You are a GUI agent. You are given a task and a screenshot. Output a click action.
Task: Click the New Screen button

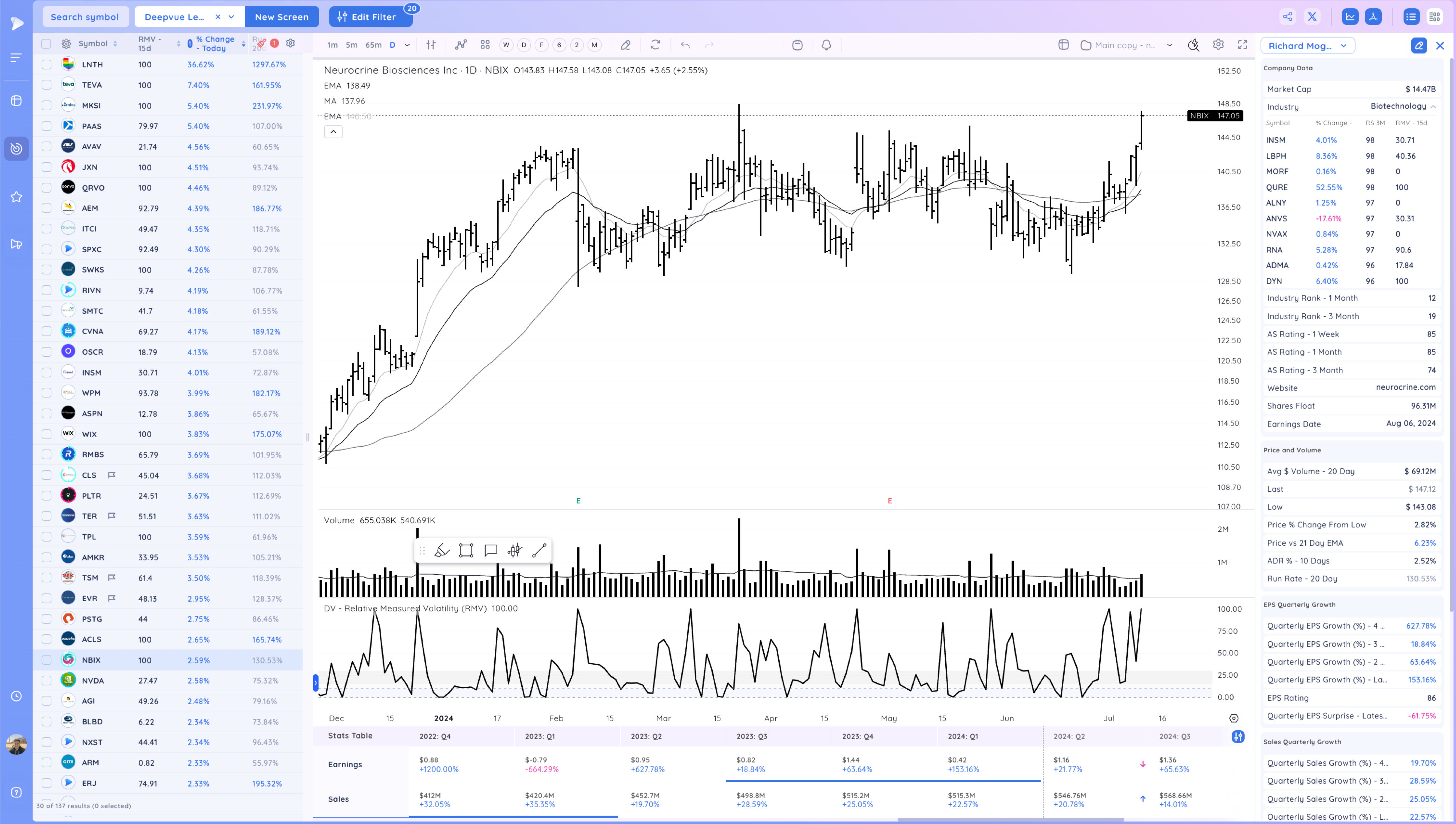pyautogui.click(x=281, y=17)
